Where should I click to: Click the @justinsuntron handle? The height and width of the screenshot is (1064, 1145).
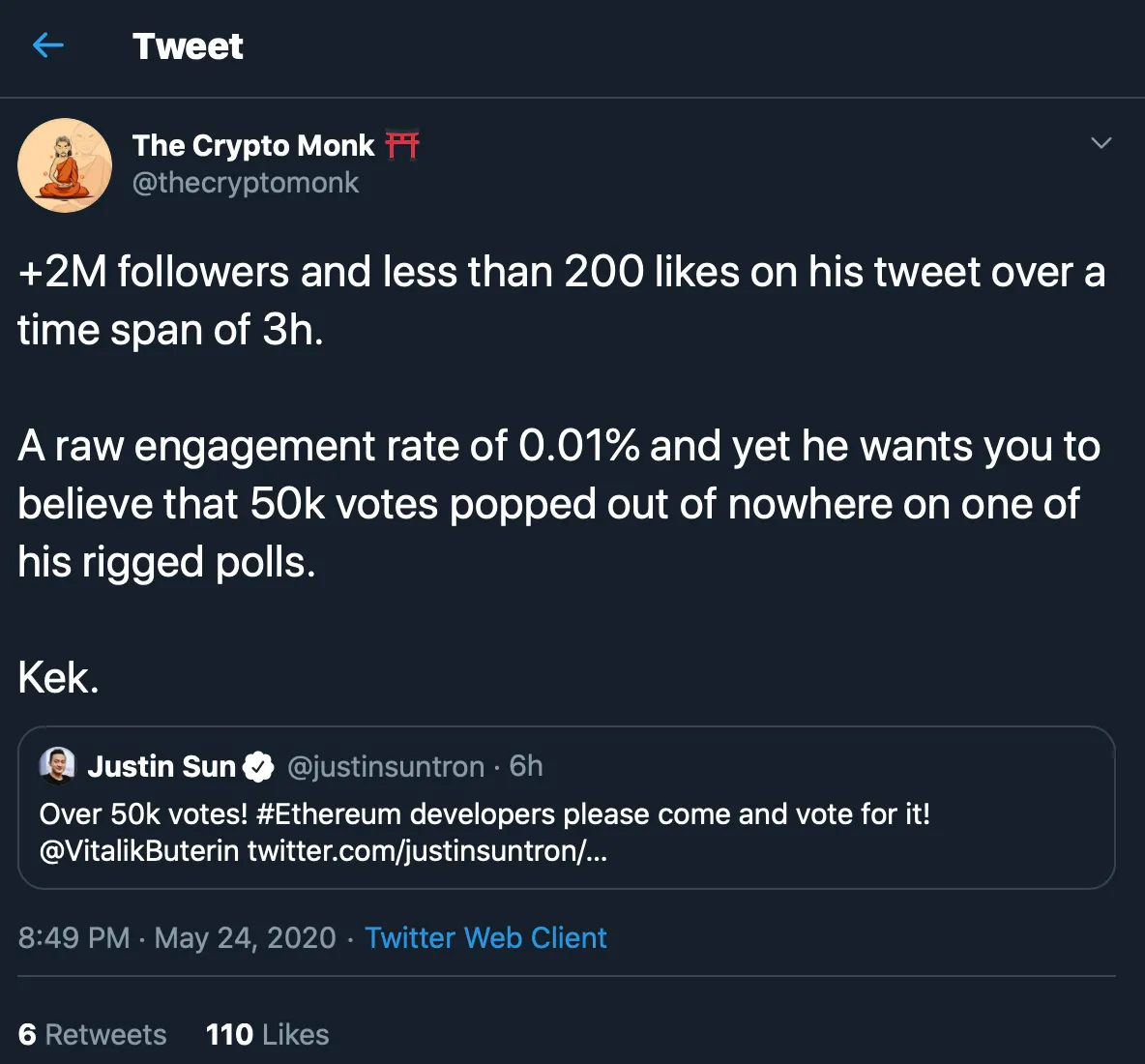(386, 767)
